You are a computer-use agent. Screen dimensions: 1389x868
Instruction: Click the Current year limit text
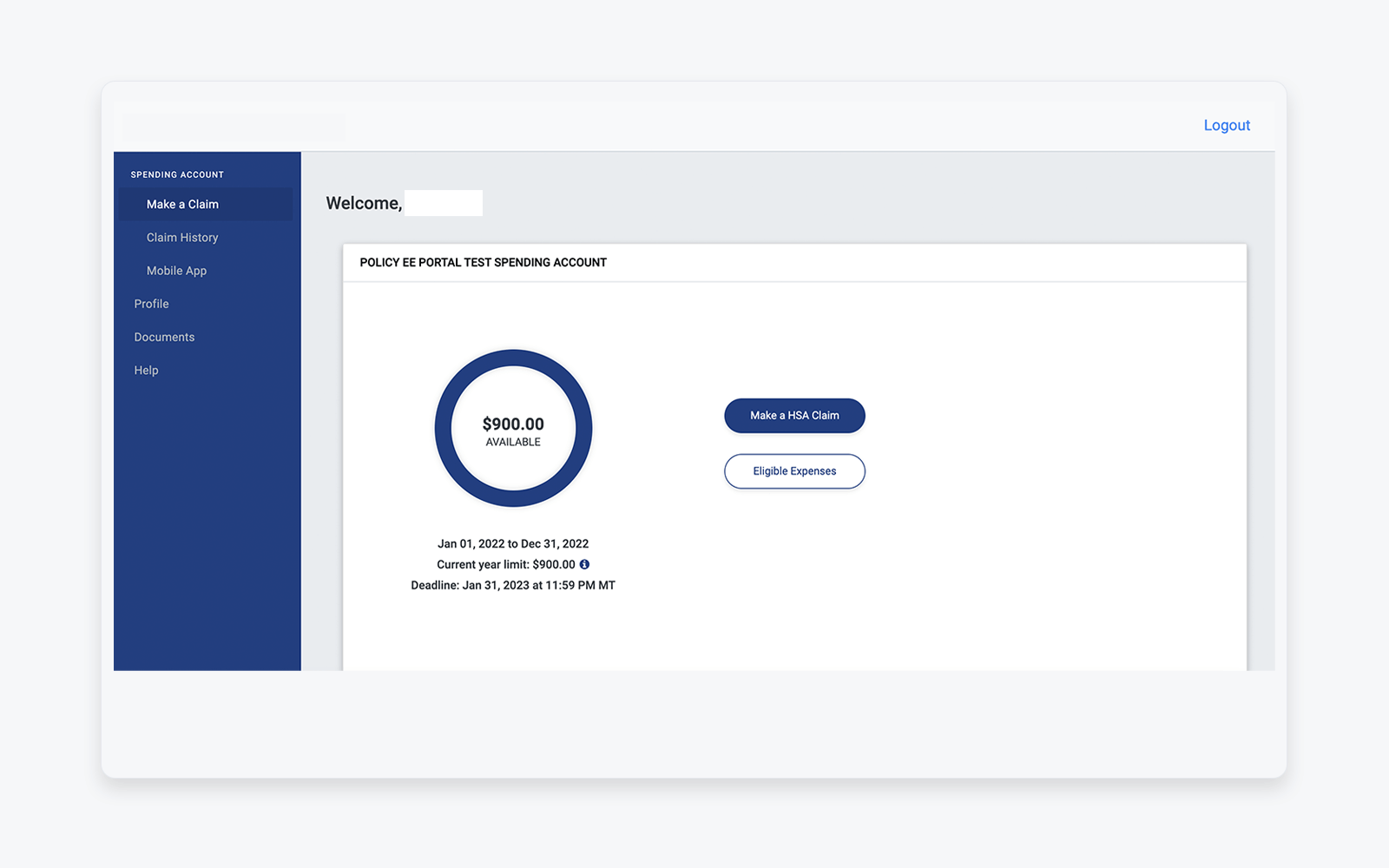tap(504, 564)
